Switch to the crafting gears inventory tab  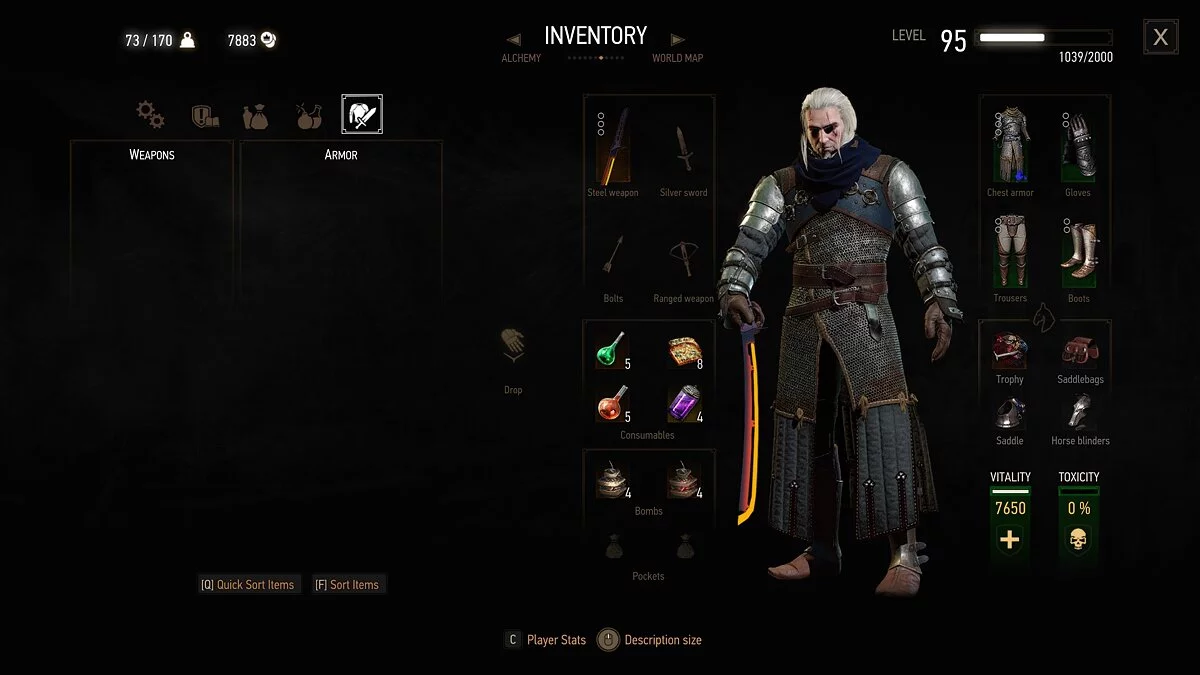[151, 115]
